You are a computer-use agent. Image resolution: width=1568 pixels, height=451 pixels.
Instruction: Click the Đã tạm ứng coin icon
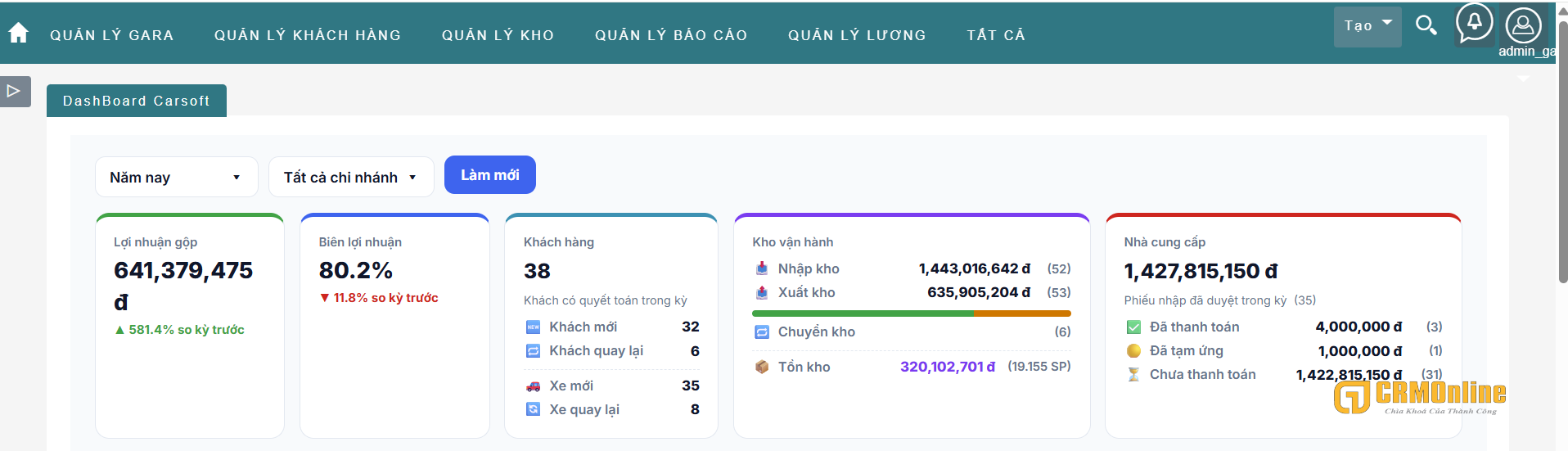click(1133, 350)
